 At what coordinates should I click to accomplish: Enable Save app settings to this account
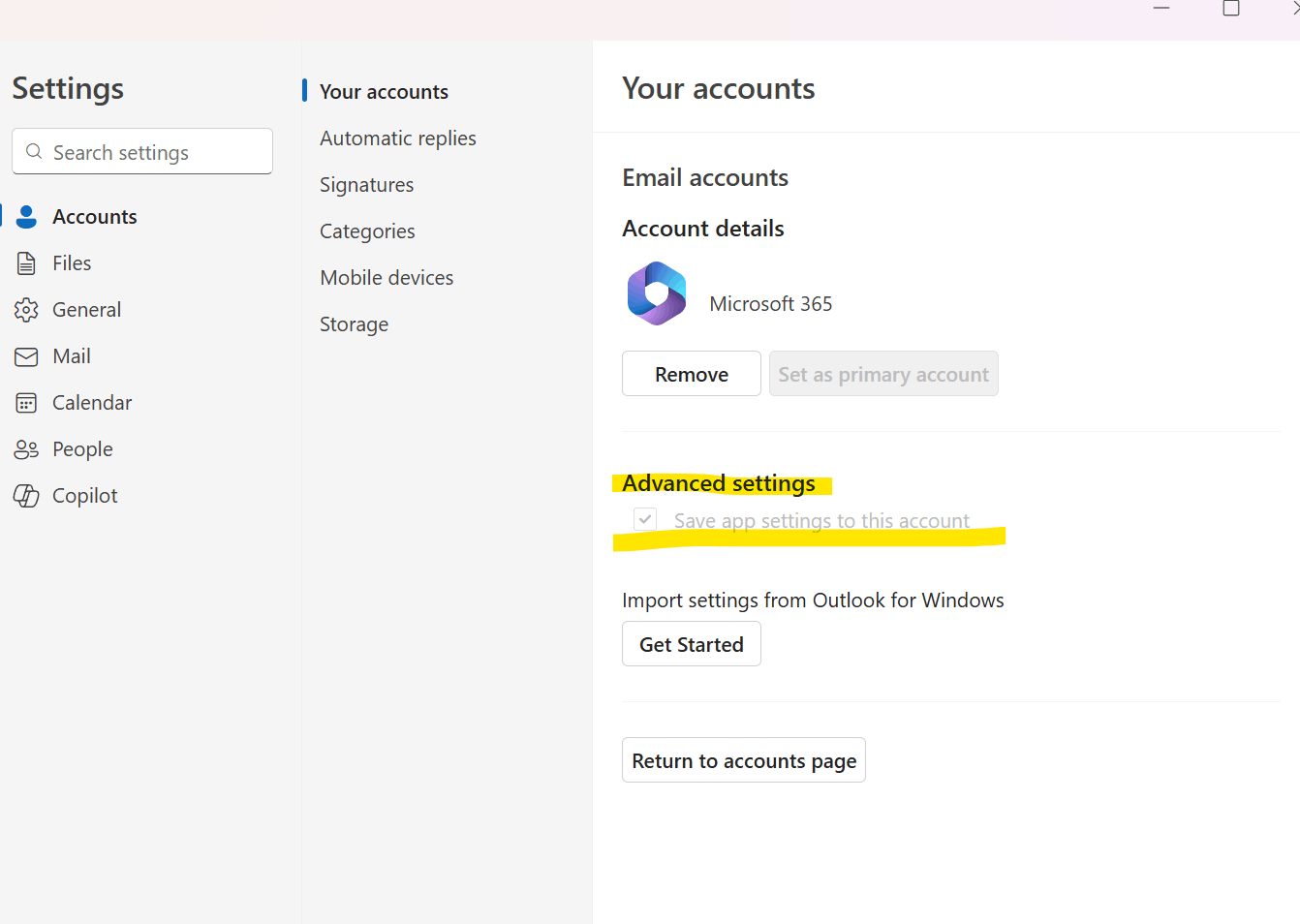[644, 519]
